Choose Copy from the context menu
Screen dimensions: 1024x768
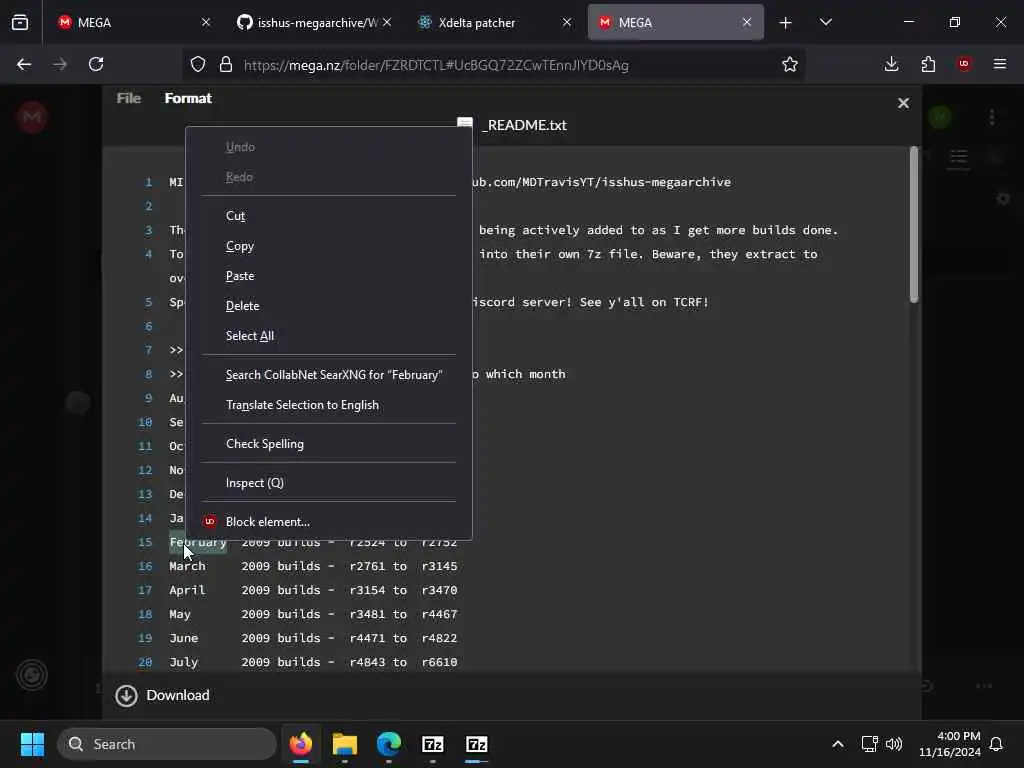coord(328,246)
